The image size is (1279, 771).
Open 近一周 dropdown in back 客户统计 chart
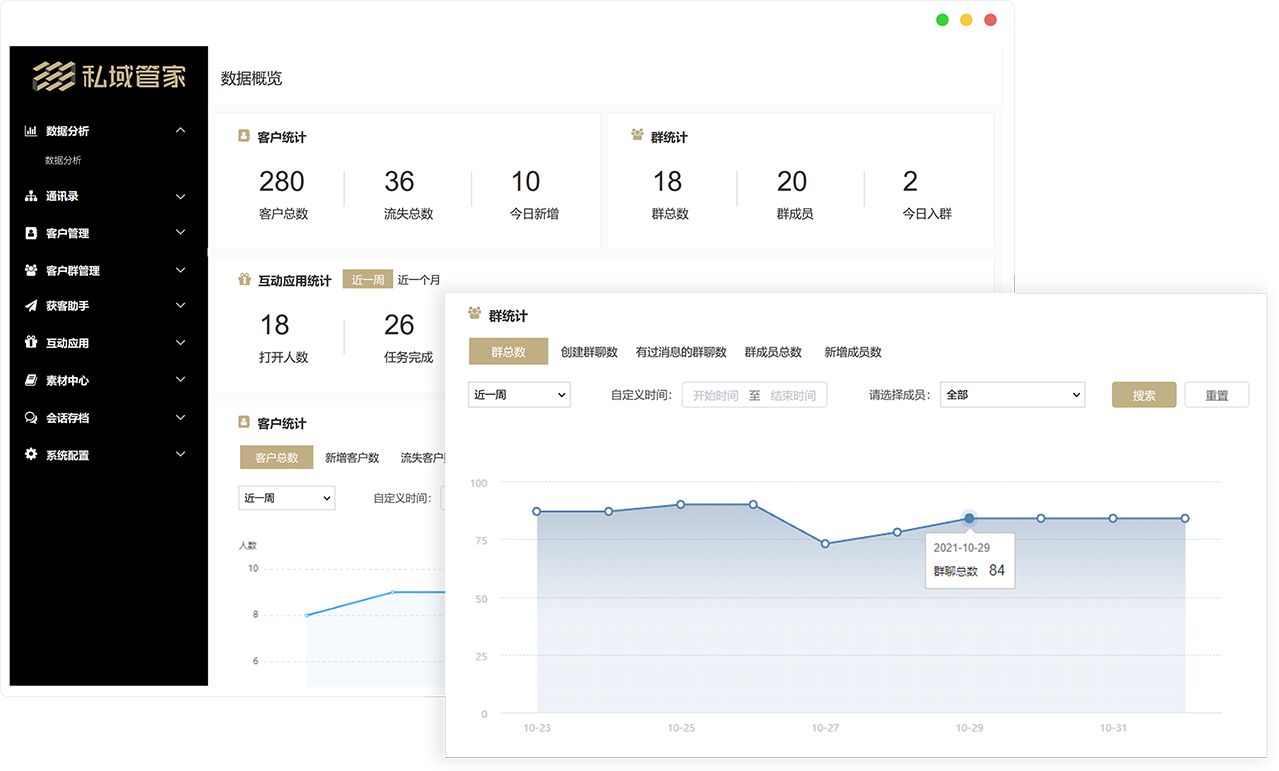286,498
